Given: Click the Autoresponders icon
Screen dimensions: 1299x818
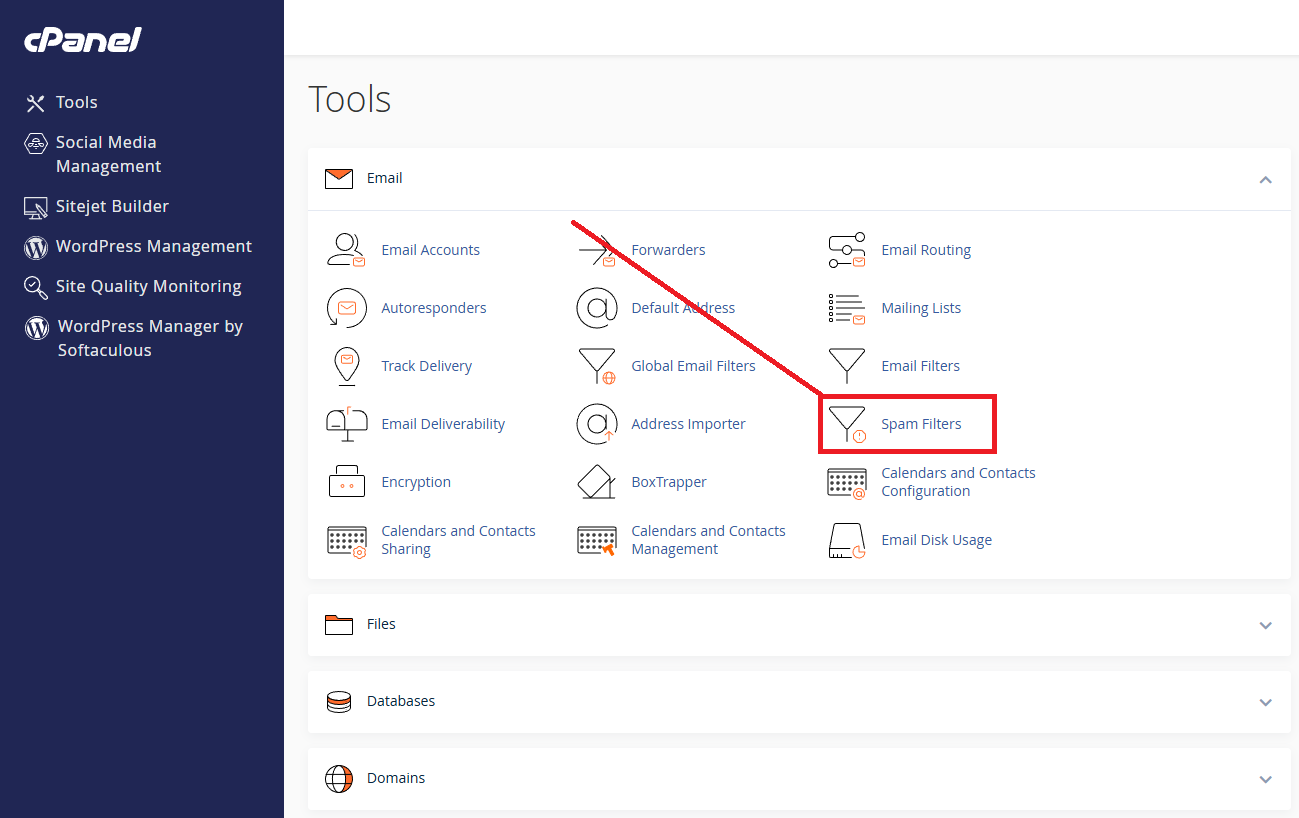Looking at the screenshot, I should pyautogui.click(x=347, y=308).
